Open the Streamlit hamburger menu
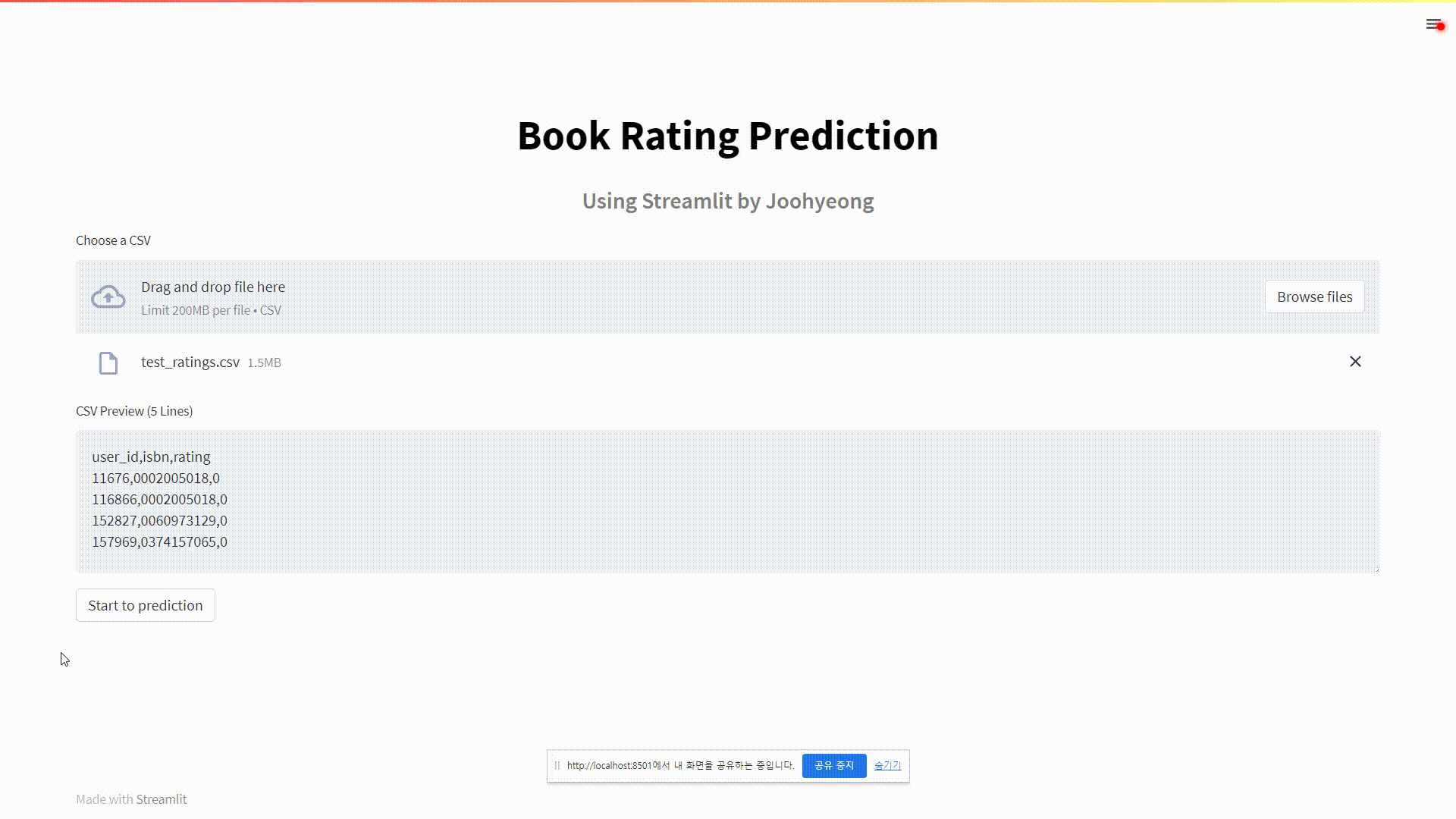Image resolution: width=1456 pixels, height=819 pixels. point(1432,24)
